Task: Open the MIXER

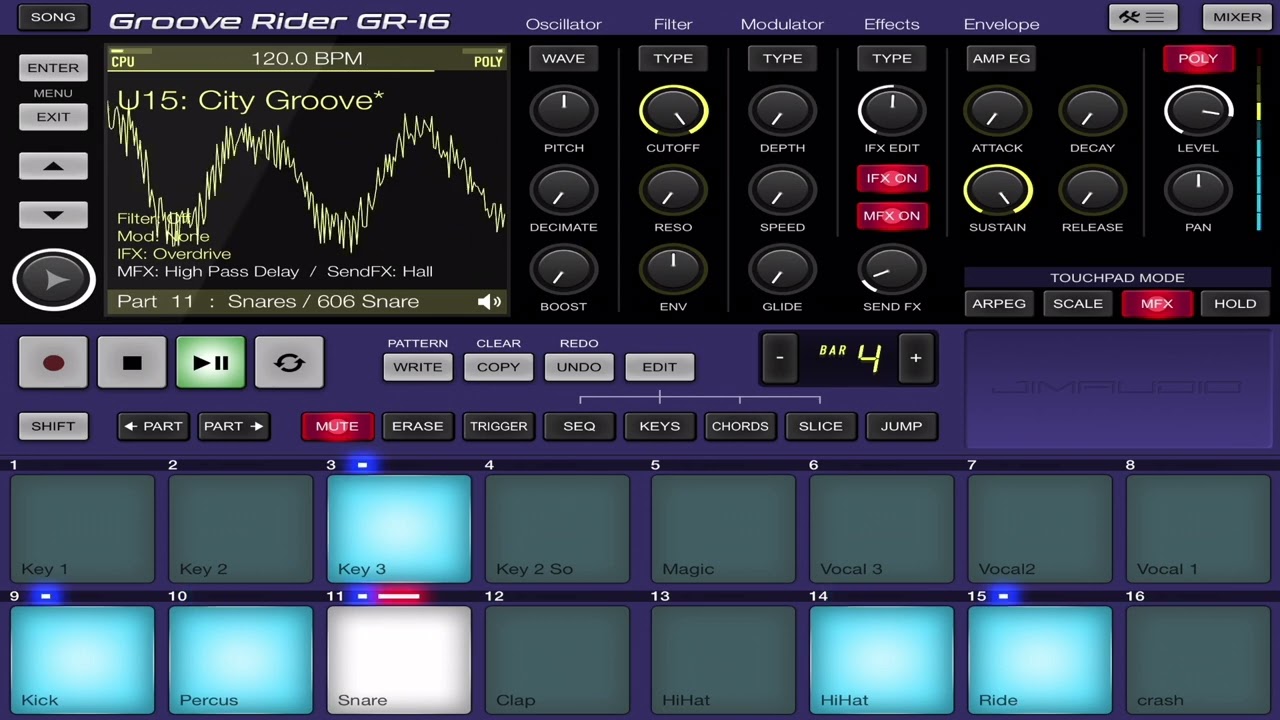Action: click(x=1237, y=17)
